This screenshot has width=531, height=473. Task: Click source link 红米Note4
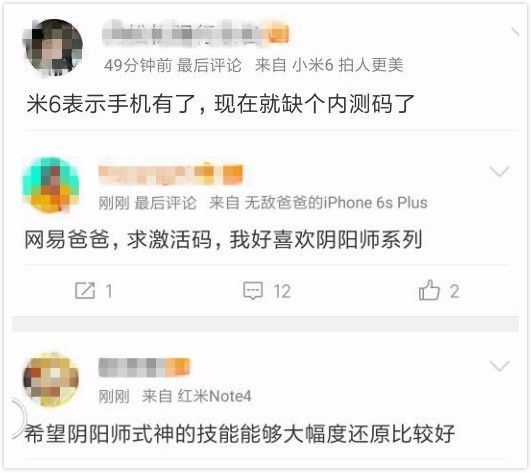[214, 396]
